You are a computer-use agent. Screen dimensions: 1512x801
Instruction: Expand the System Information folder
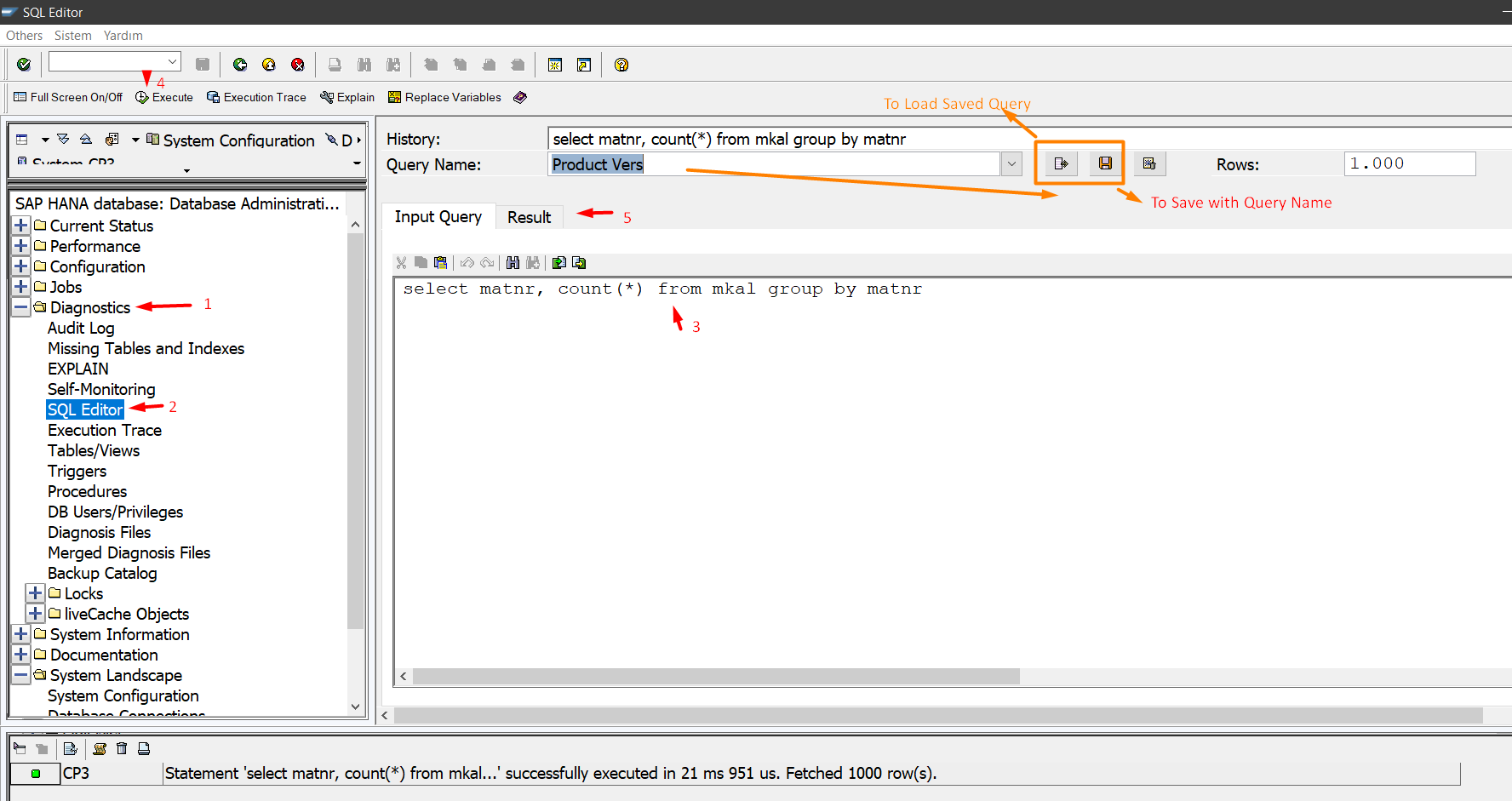(21, 634)
